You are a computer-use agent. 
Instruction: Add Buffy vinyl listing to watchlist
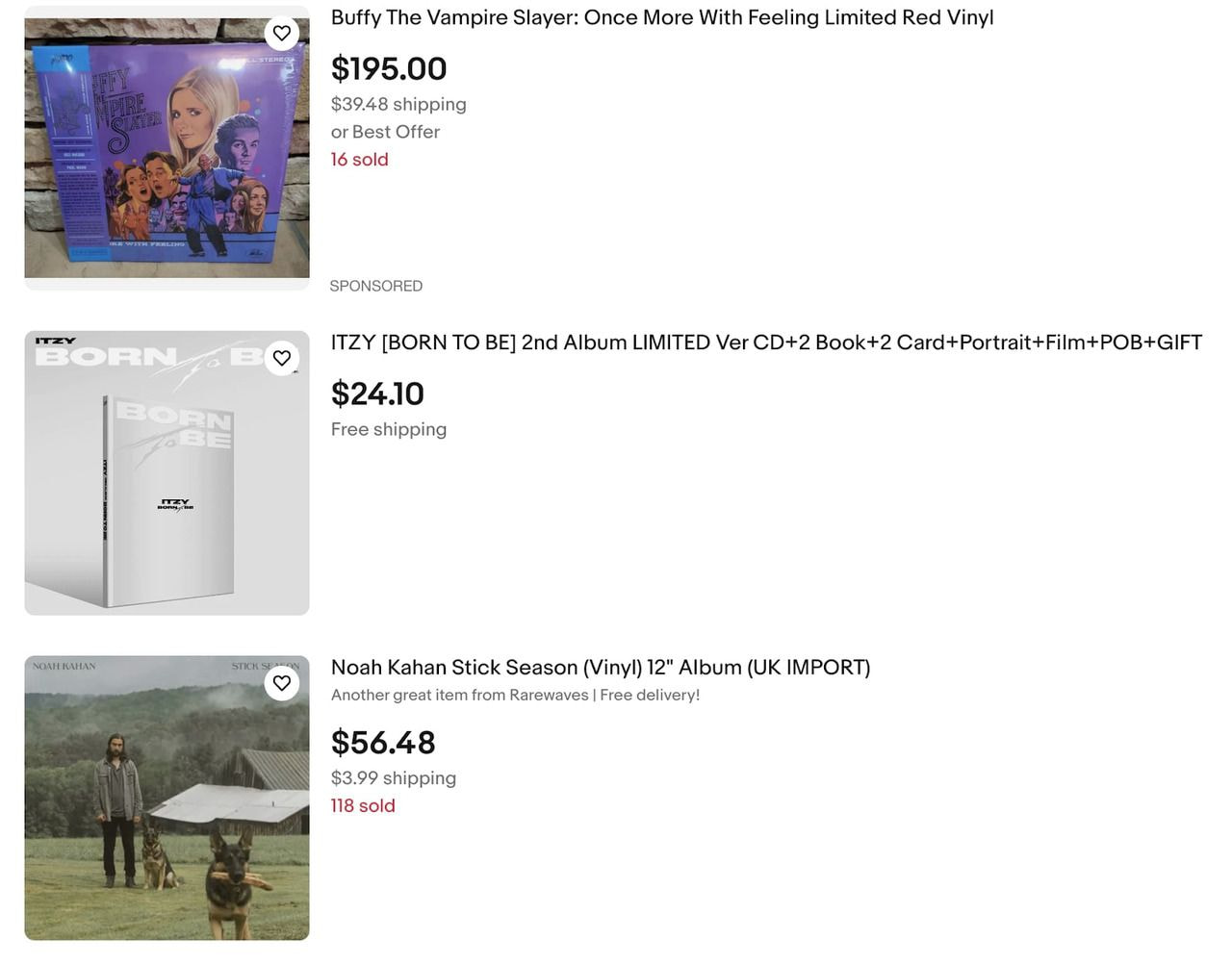point(281,32)
